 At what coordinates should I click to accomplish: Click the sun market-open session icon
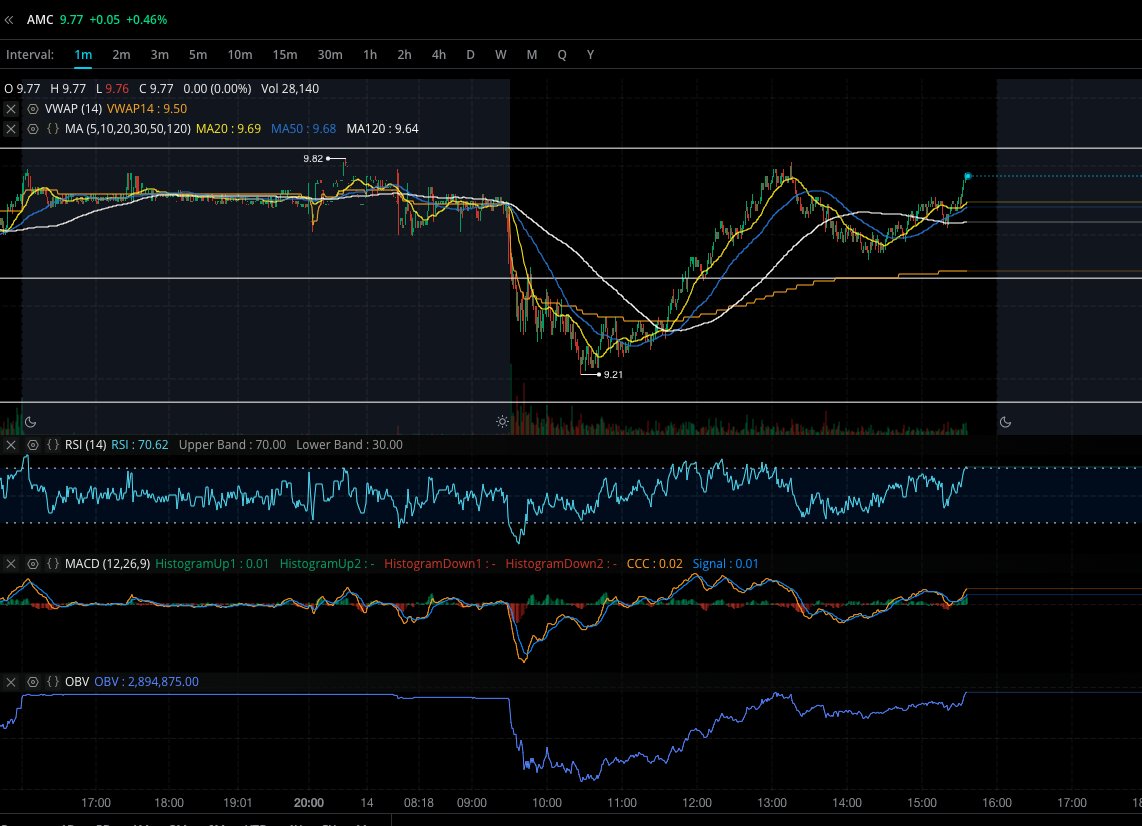pos(502,422)
